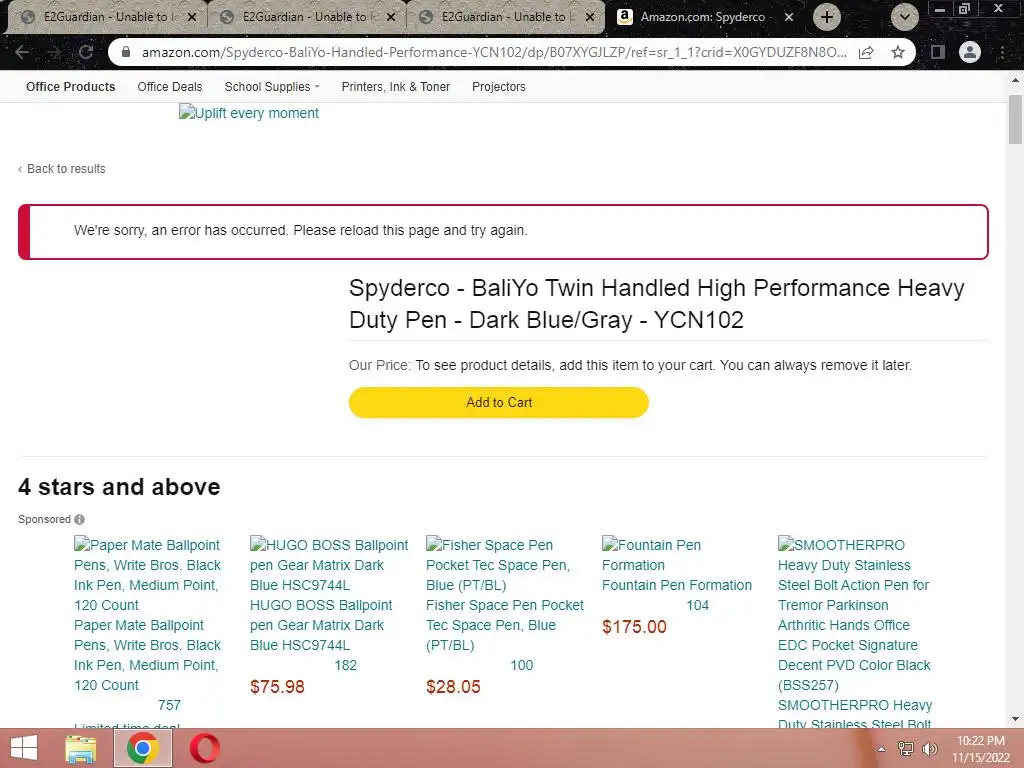This screenshot has width=1024, height=768.
Task: Open Projectors category link
Action: point(499,87)
